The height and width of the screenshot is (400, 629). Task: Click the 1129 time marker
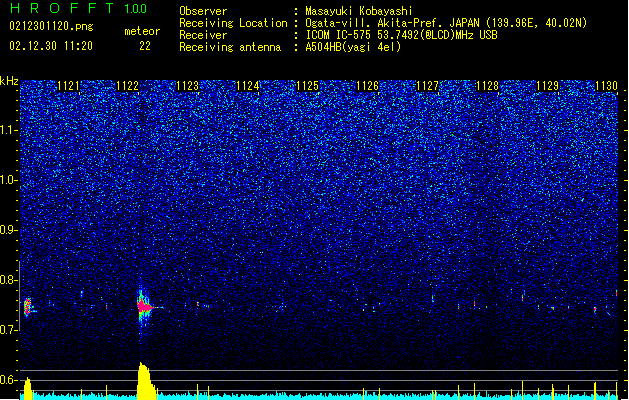point(548,86)
